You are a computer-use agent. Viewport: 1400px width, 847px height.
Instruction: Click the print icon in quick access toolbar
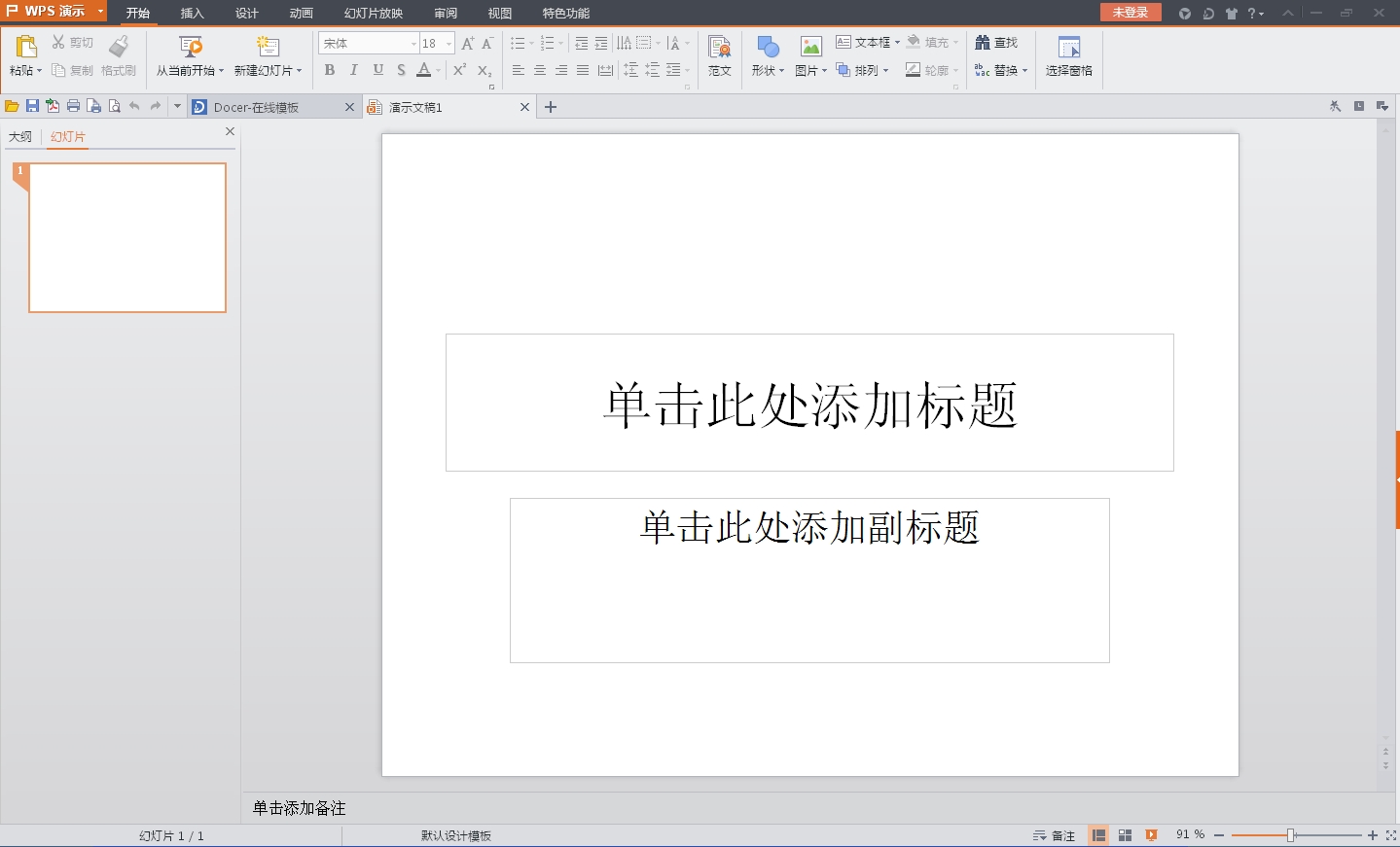click(73, 107)
